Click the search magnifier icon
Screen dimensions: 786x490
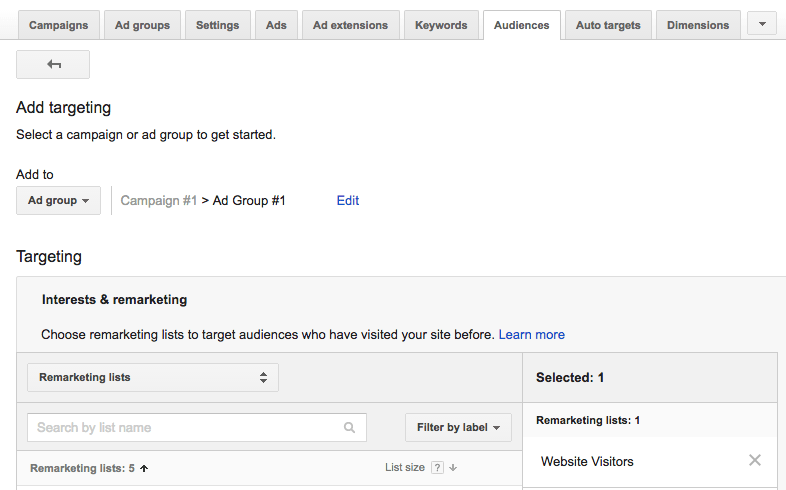point(349,428)
